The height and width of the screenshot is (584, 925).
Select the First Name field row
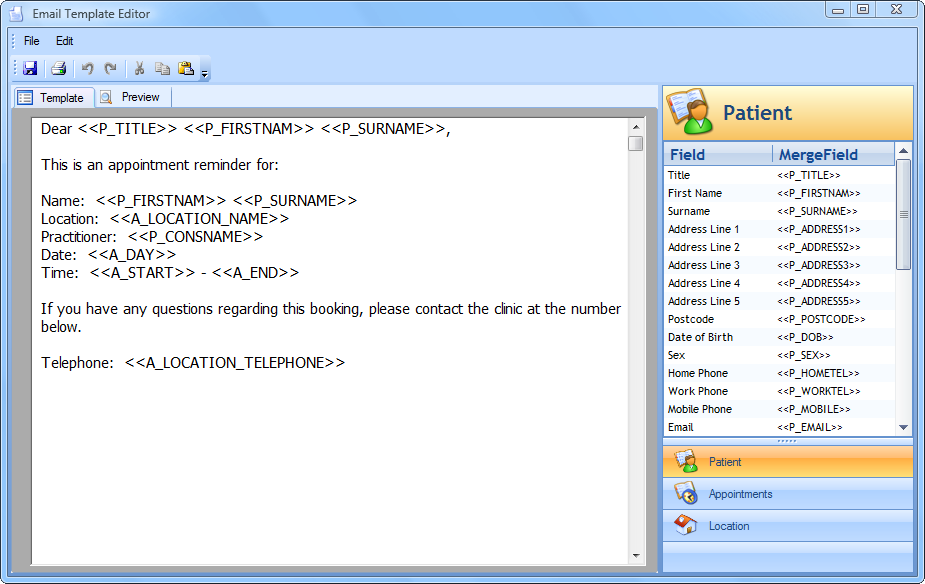(x=779, y=193)
